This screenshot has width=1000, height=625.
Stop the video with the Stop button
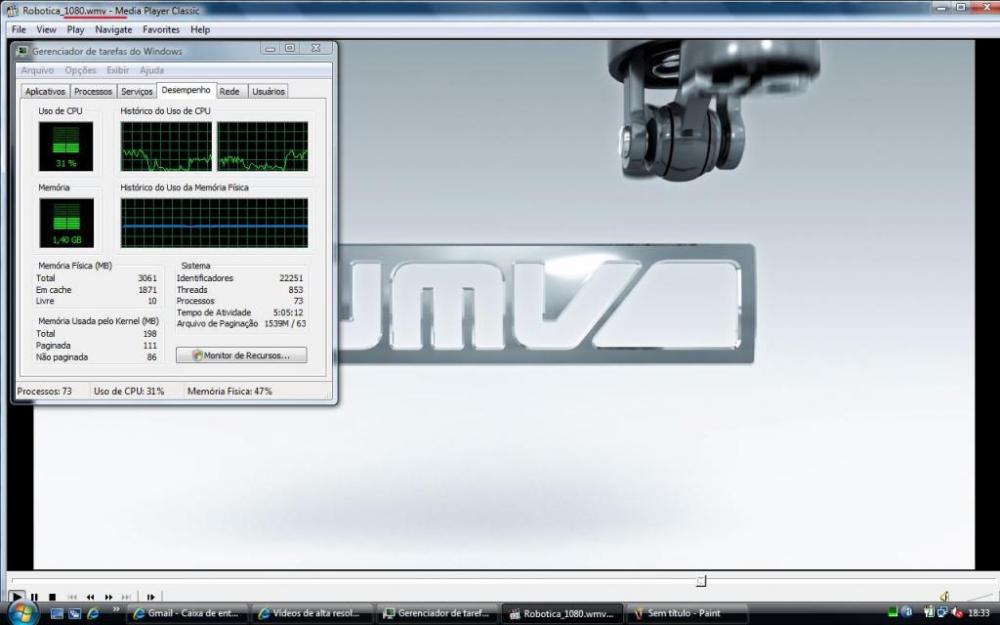(x=52, y=597)
